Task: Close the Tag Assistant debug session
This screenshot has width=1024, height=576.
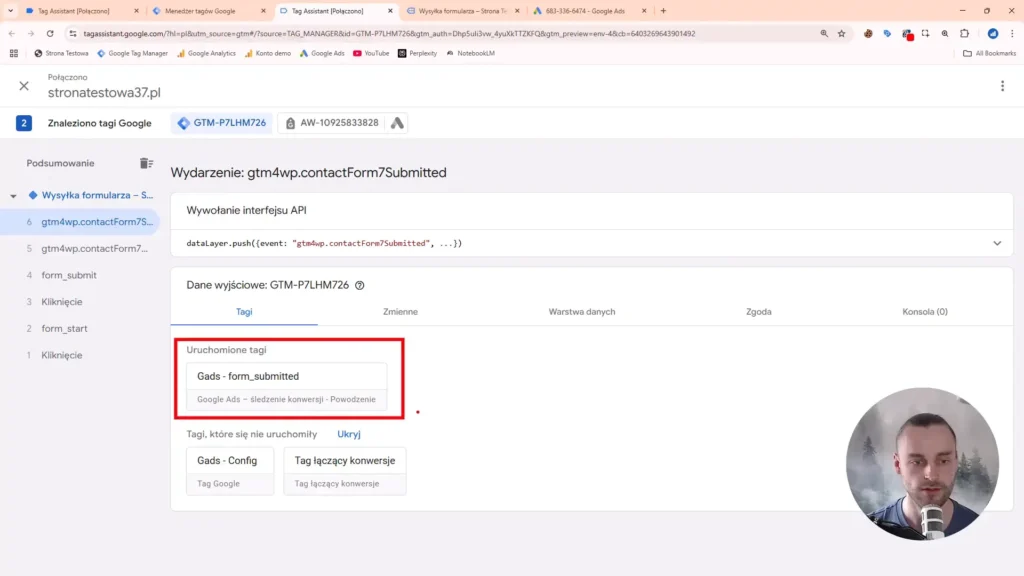Action: (24, 86)
